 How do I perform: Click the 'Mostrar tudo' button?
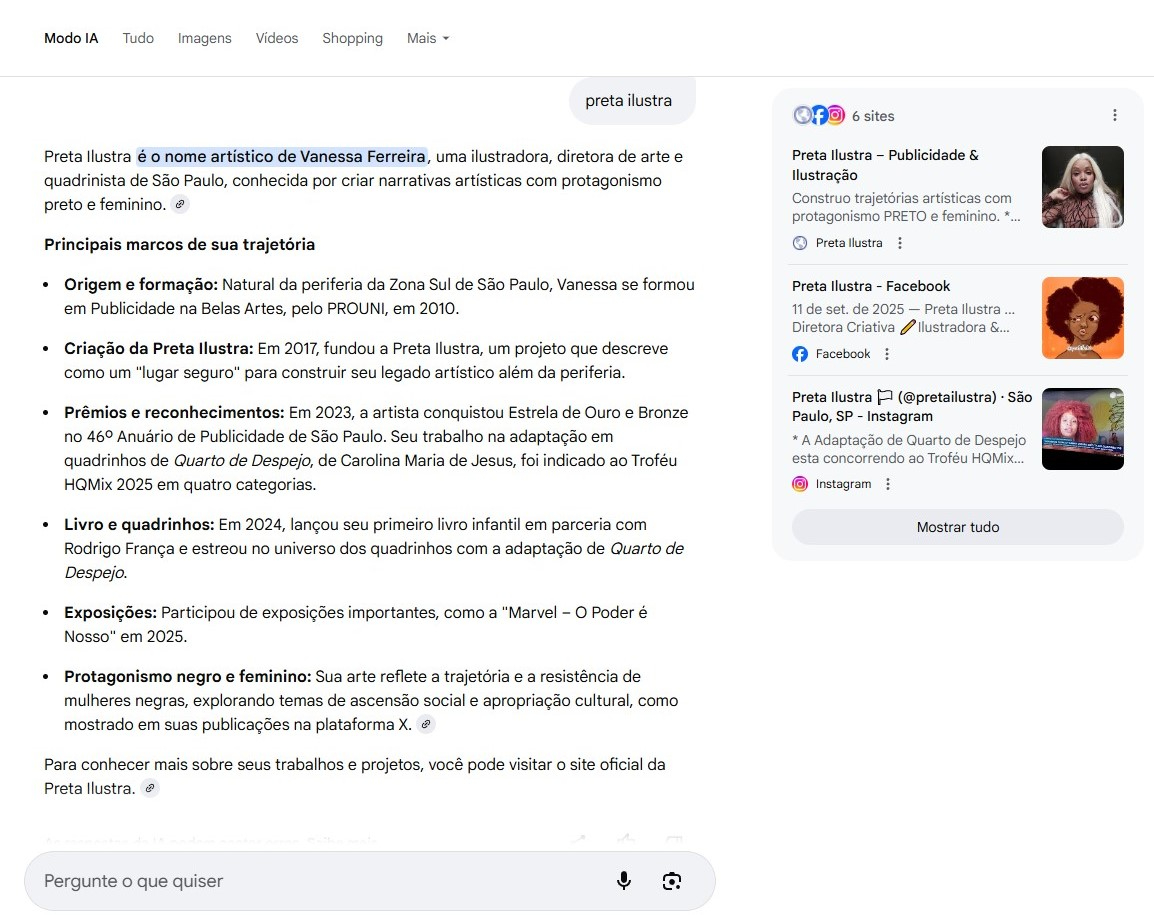tap(957, 527)
